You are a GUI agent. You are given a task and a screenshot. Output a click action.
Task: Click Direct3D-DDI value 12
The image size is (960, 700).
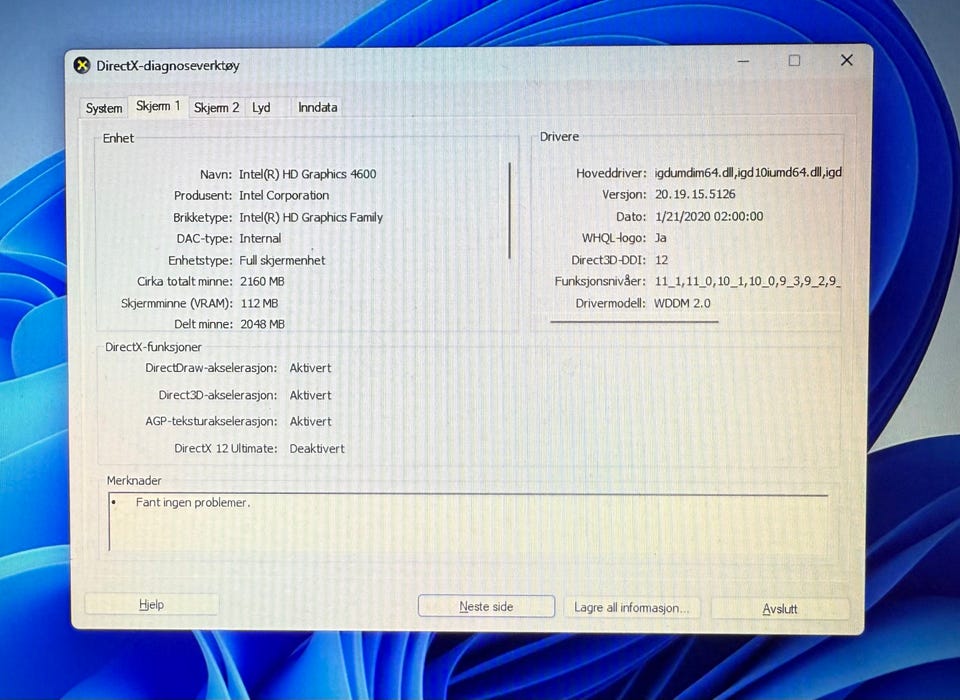coord(661,260)
